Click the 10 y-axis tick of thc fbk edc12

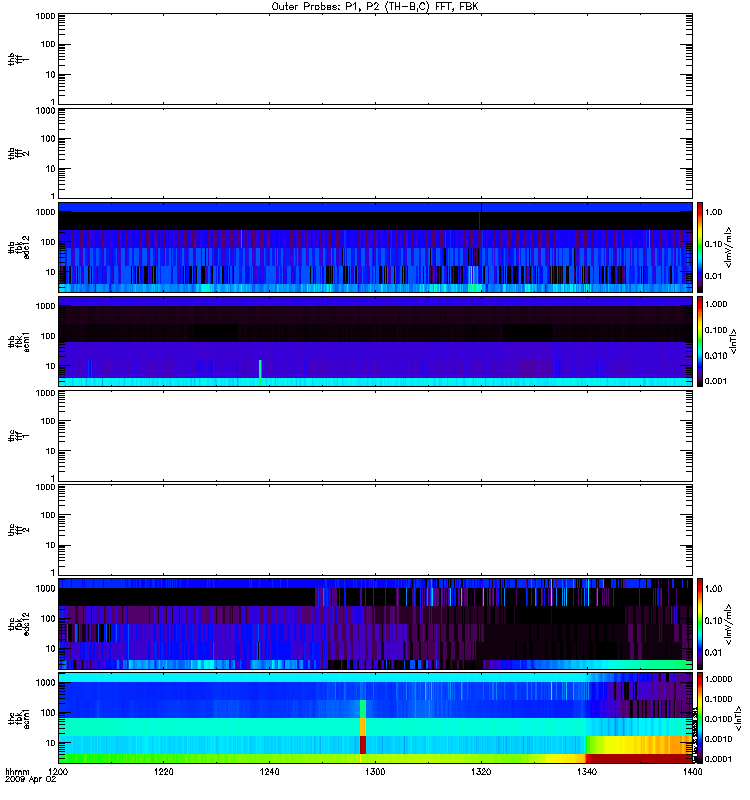pos(51,649)
